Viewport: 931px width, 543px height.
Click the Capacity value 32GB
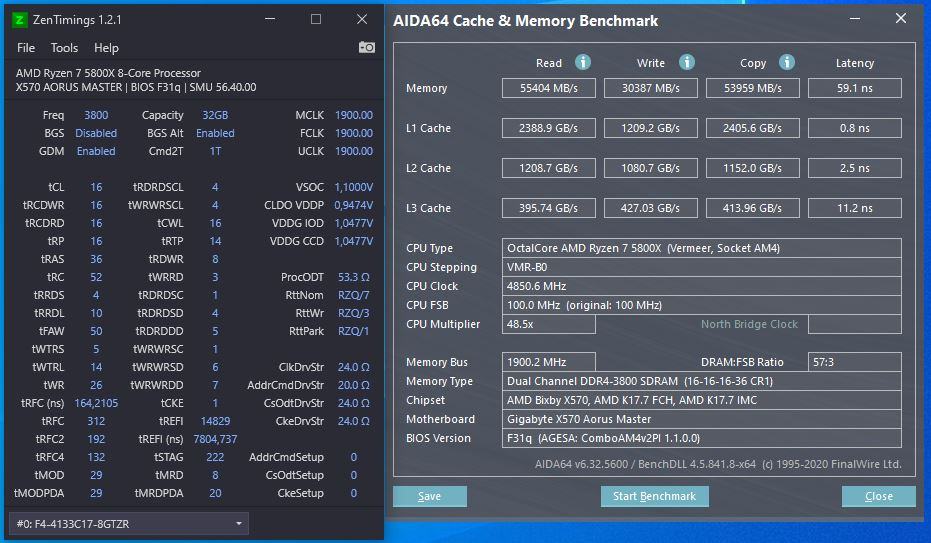215,115
